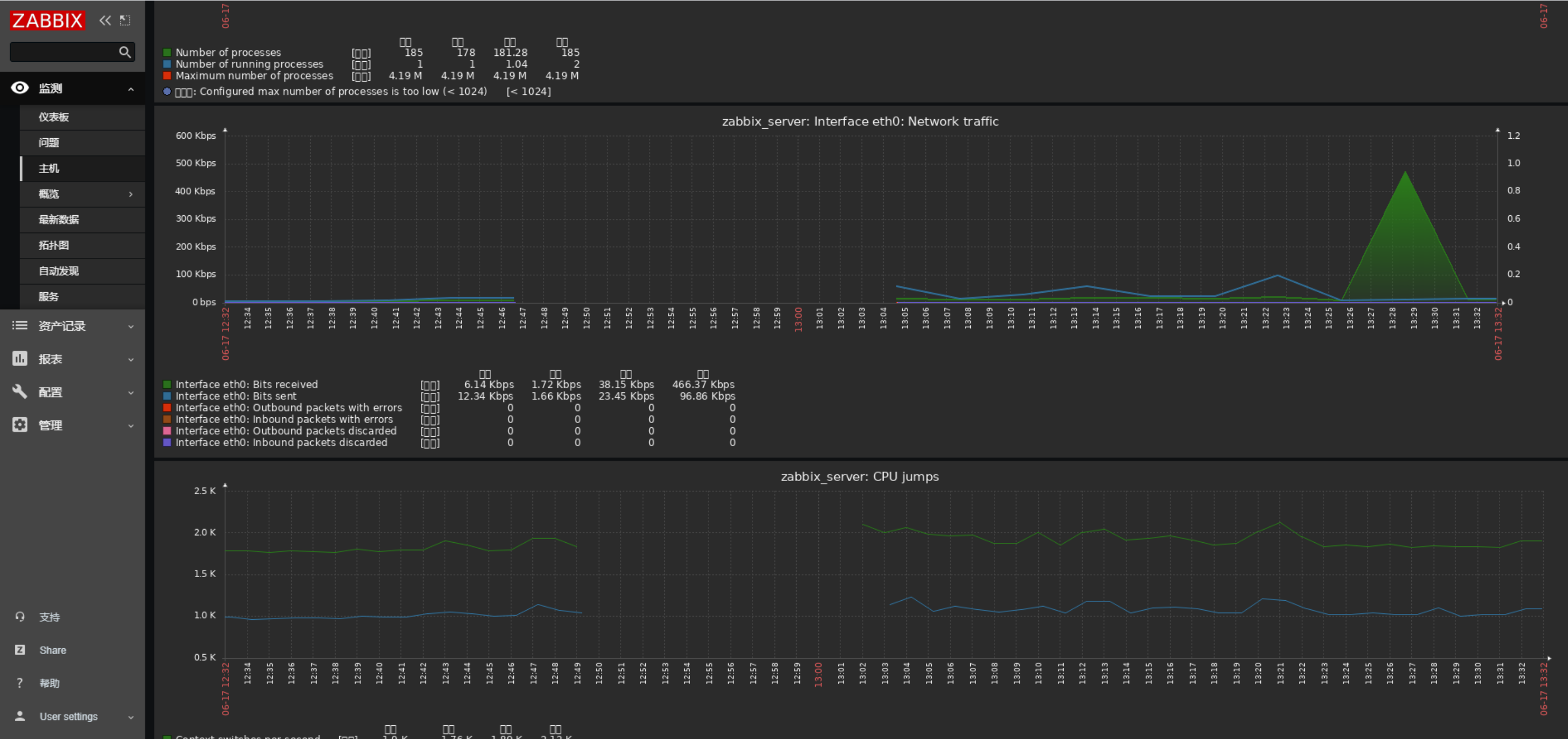Click green Bits received legend swatch
This screenshot has height=739, width=1568.
[167, 385]
